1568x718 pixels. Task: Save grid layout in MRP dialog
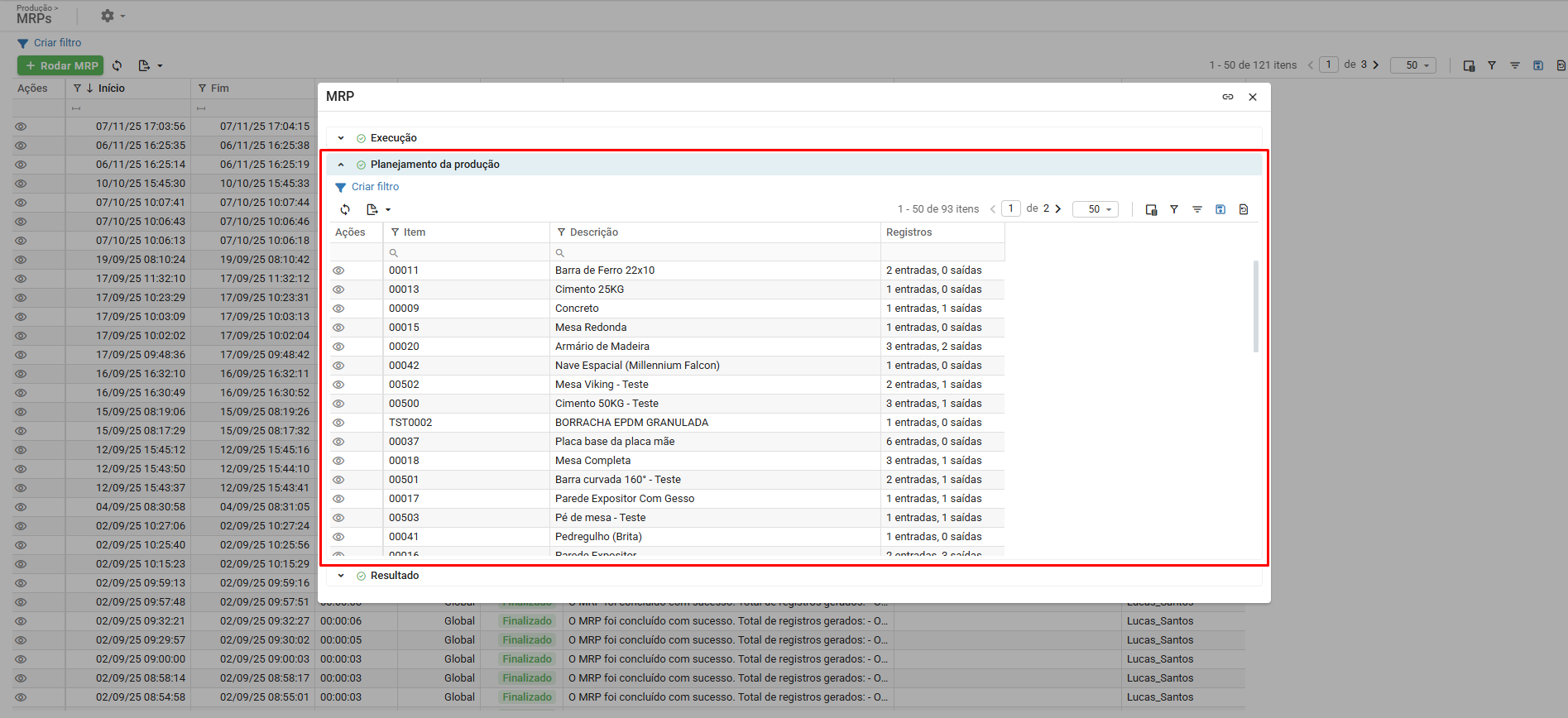coord(1220,209)
